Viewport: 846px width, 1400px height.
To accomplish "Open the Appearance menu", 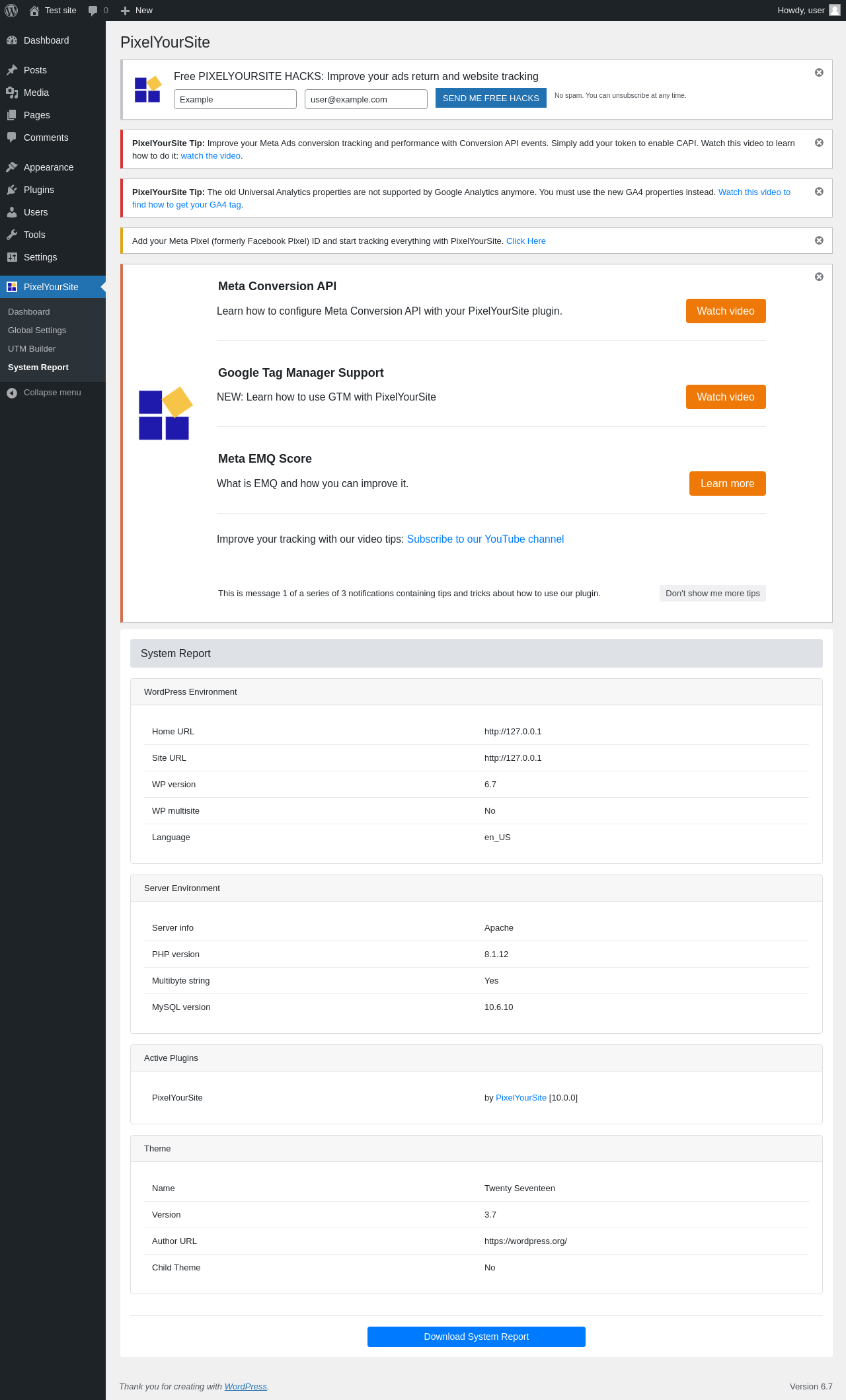I will coord(53,167).
